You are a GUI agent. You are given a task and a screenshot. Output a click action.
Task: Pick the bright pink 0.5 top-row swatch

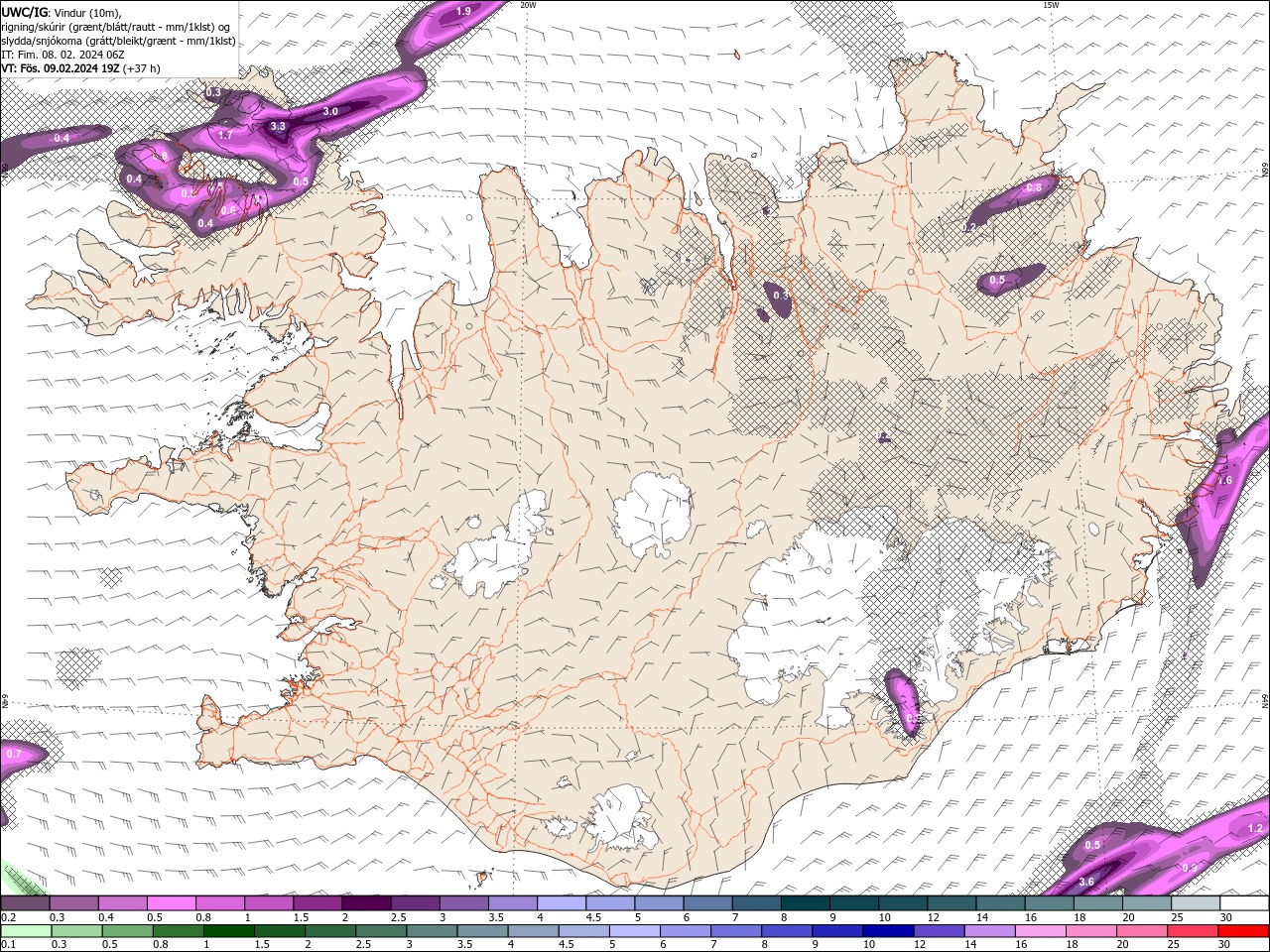point(171,903)
